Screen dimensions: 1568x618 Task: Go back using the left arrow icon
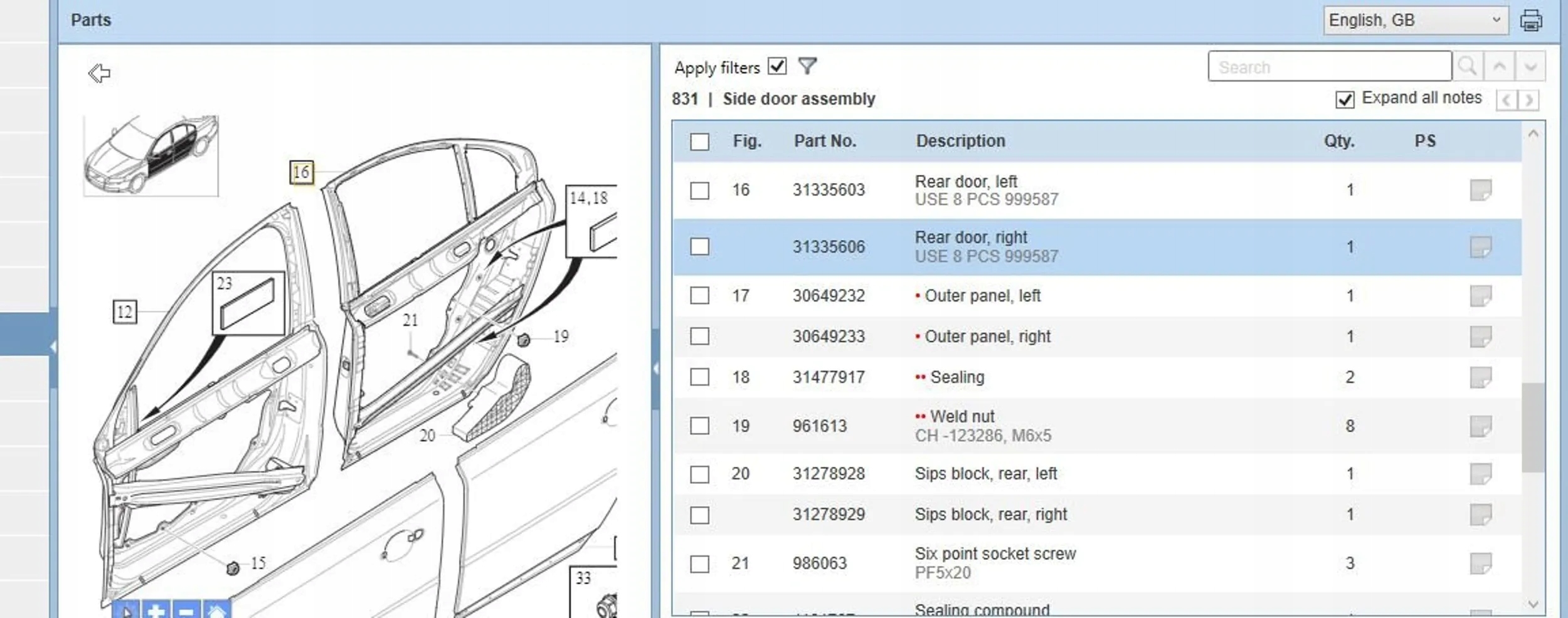pyautogui.click(x=99, y=73)
